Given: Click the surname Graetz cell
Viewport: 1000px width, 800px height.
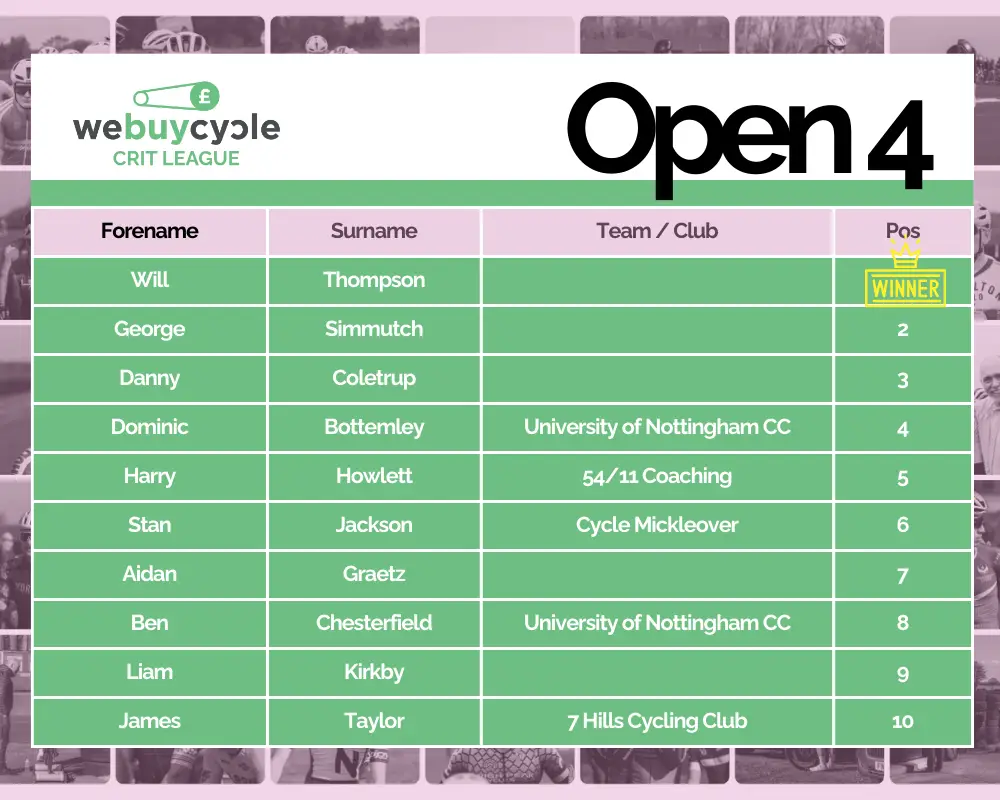Looking at the screenshot, I should [x=374, y=574].
